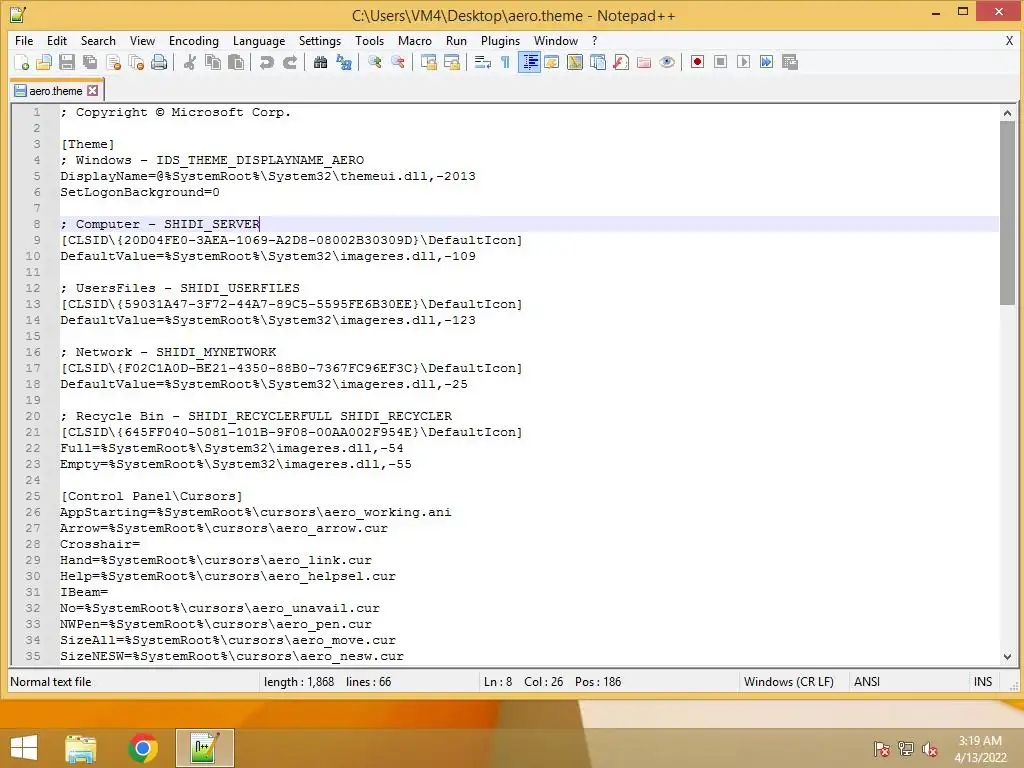
Task: Toggle INS insert mode in the status bar
Action: (983, 682)
